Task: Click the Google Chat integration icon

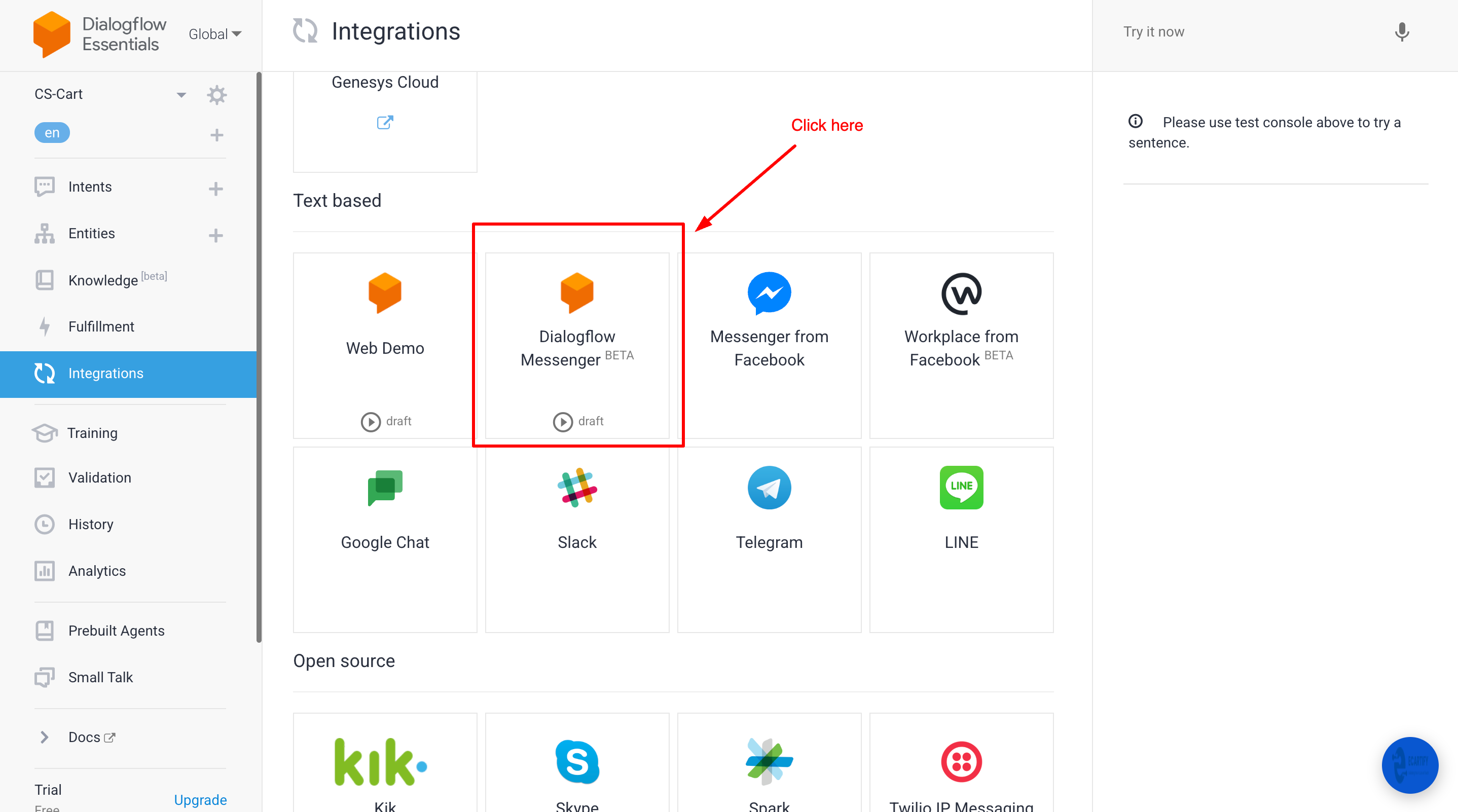Action: click(x=385, y=488)
